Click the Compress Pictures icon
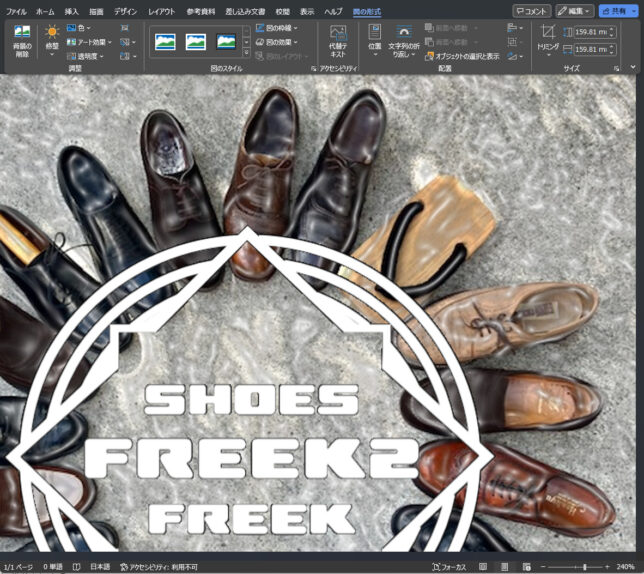Screen dimensions: 644x574 (x=124, y=28)
